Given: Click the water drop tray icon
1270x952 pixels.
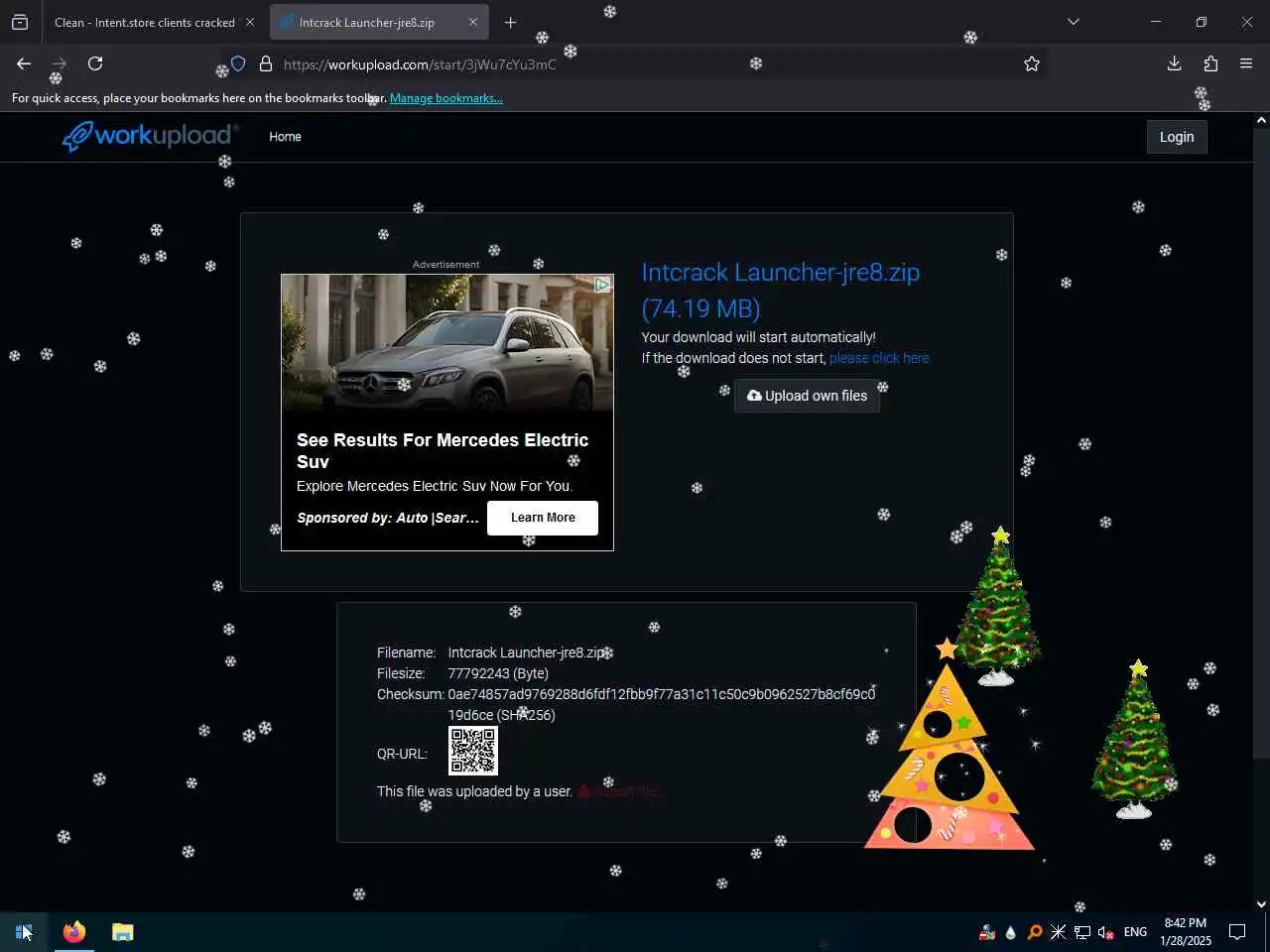Looking at the screenshot, I should click(x=1010, y=932).
